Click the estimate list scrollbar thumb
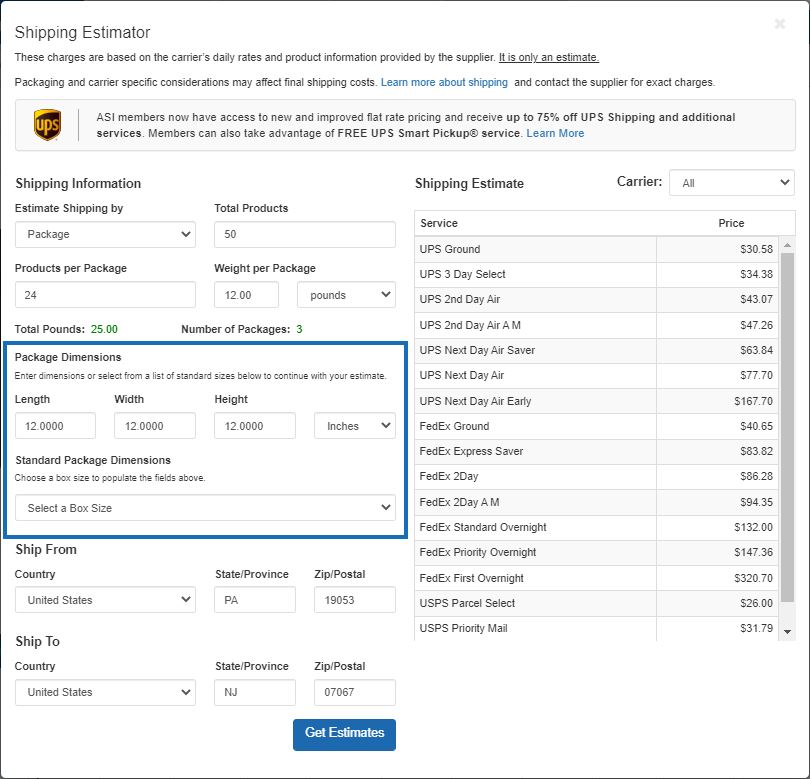810x779 pixels. pos(787,428)
